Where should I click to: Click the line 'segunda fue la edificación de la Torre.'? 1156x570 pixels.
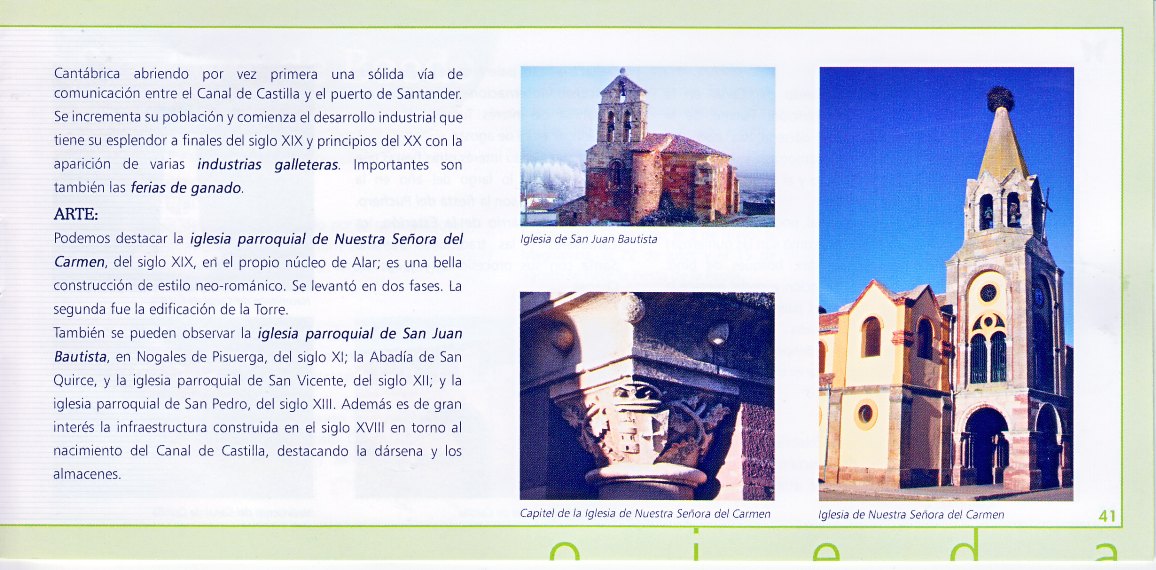click(170, 310)
